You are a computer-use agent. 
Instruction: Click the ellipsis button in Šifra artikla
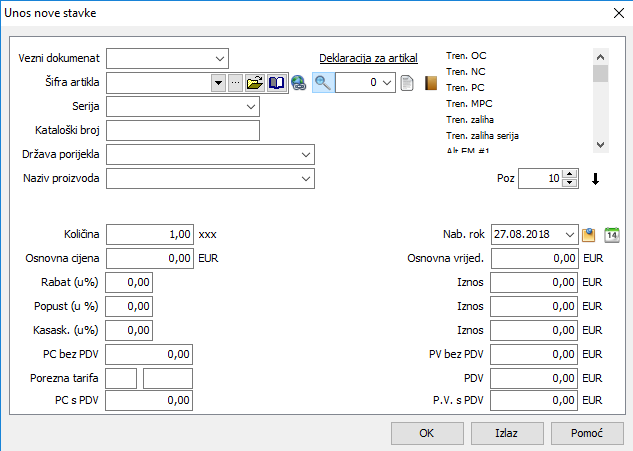[x=235, y=83]
